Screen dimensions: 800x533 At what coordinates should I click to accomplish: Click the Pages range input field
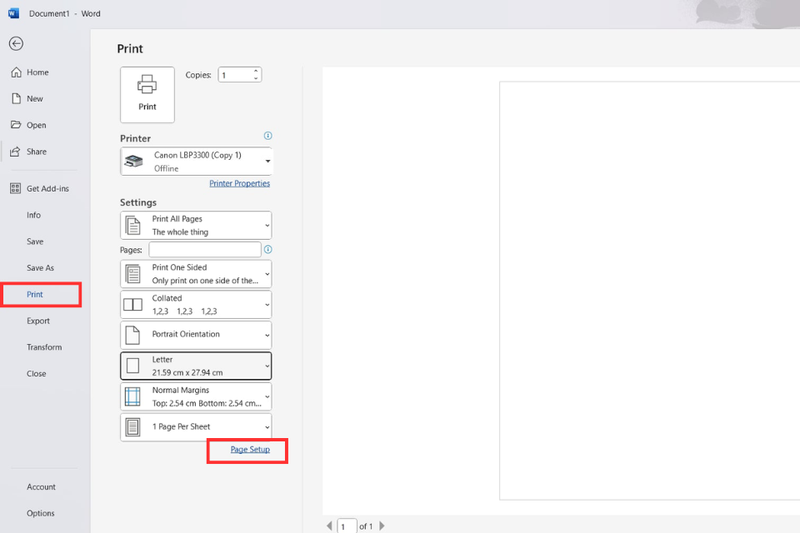pos(205,249)
